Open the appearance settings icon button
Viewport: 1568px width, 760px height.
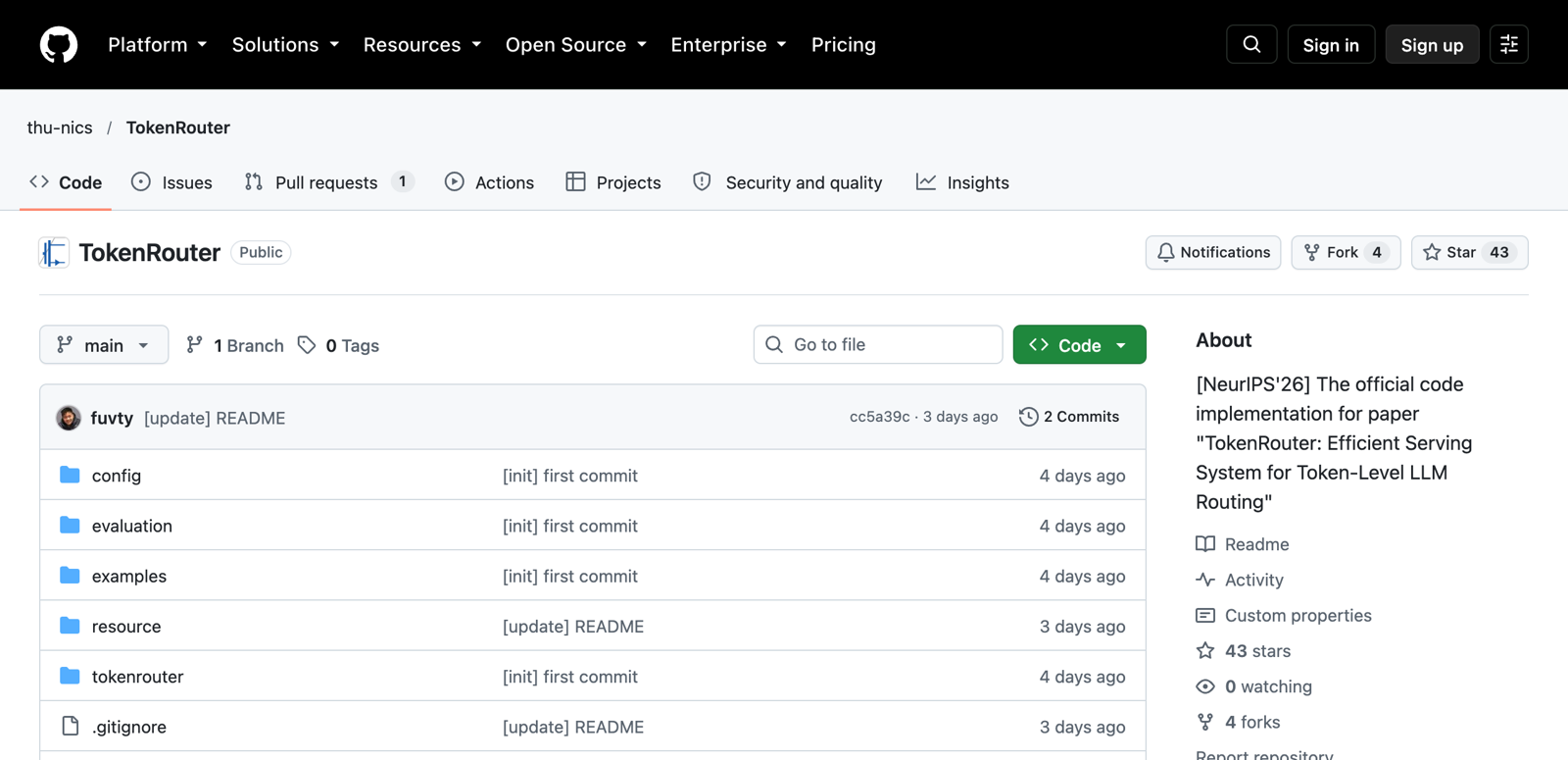1509,44
